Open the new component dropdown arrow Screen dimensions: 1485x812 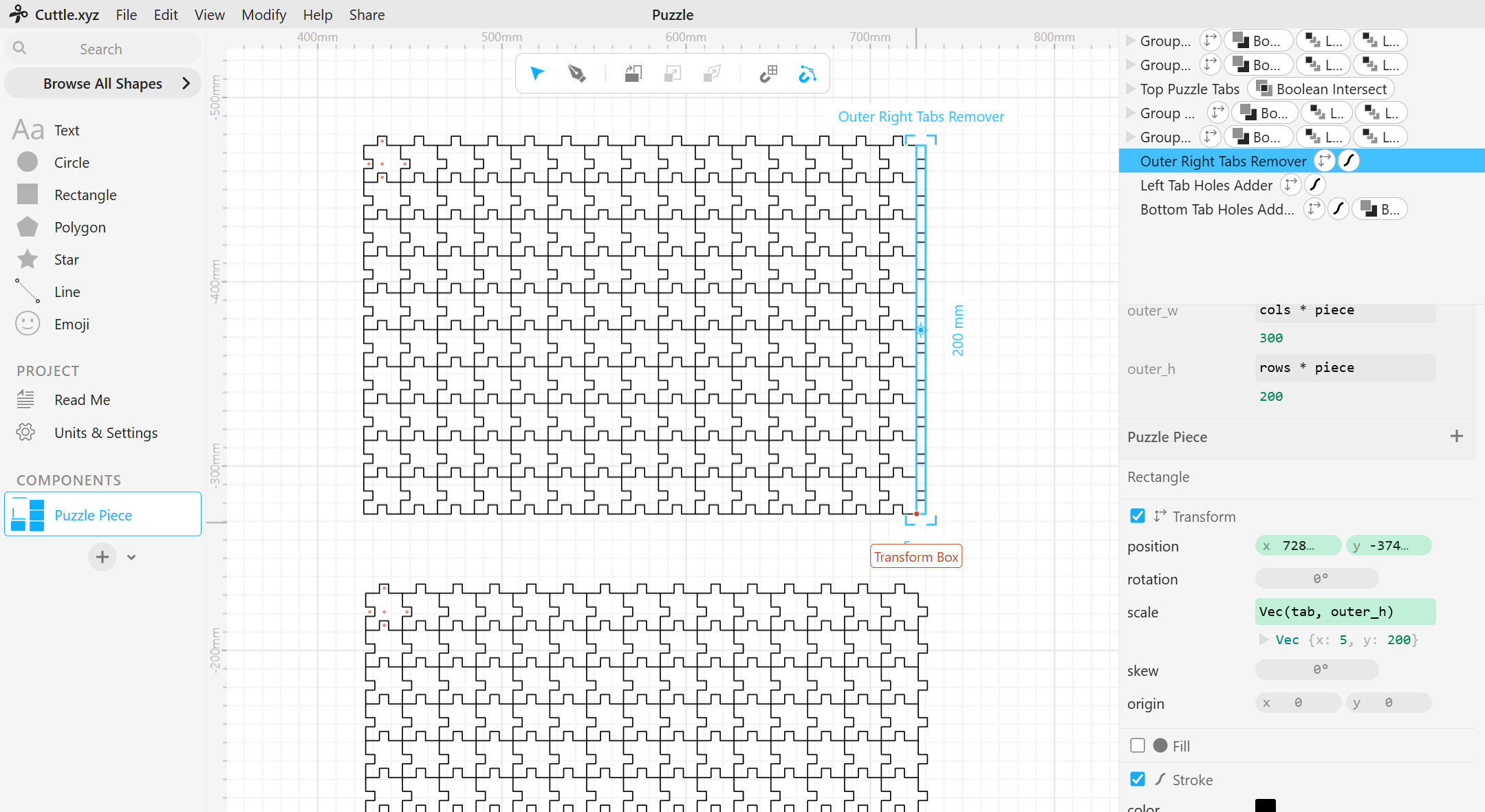click(x=131, y=557)
